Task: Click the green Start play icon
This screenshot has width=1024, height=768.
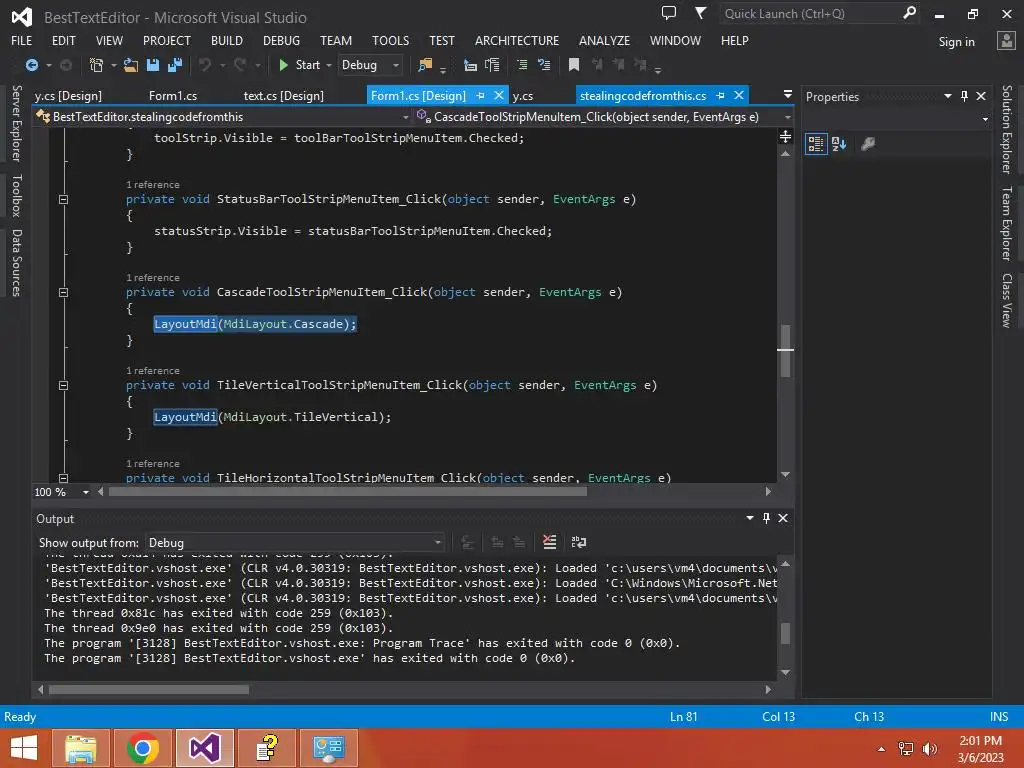Action: point(283,65)
